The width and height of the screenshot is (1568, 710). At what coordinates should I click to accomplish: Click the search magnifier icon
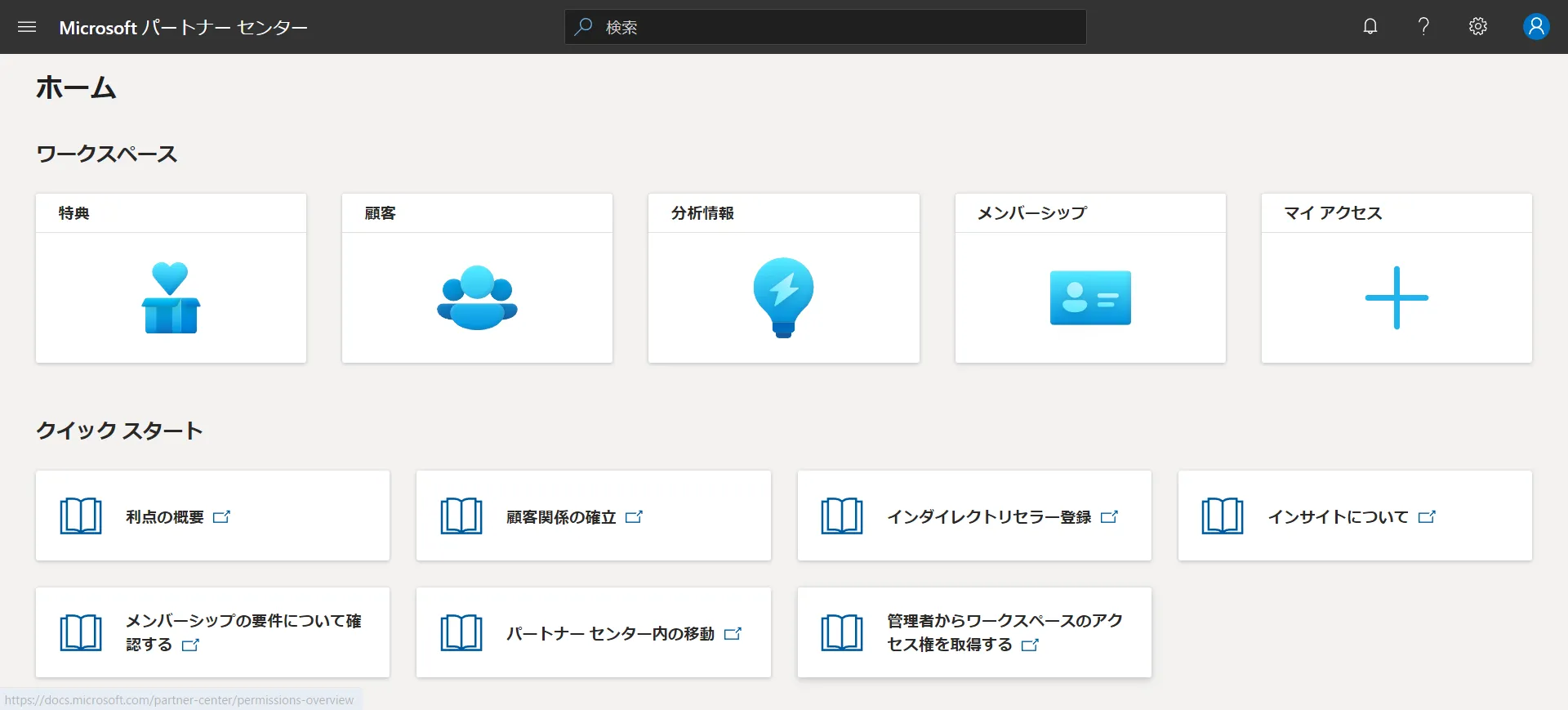[583, 27]
